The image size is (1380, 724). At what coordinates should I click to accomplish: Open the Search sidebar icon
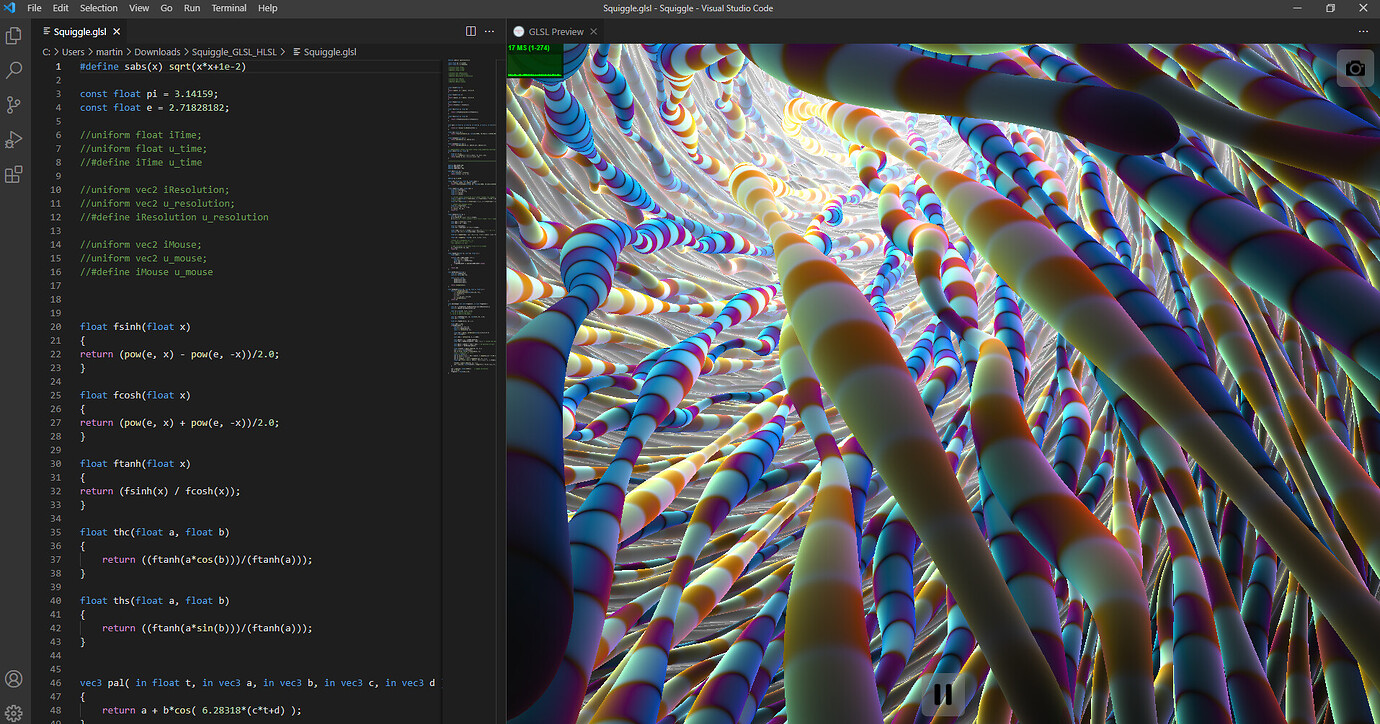pos(14,70)
